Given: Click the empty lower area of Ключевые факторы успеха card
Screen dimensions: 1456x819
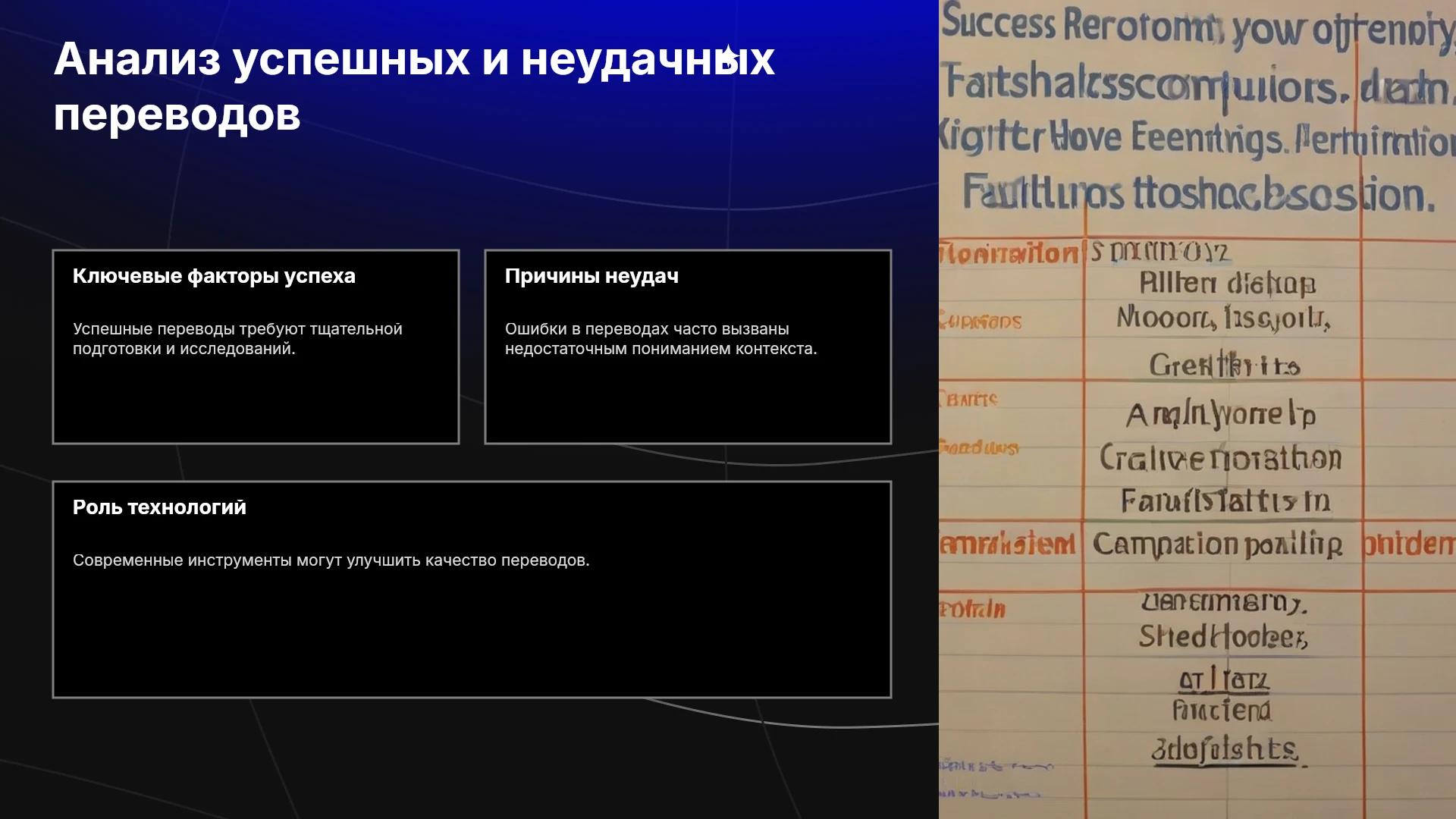Looking at the screenshot, I should point(256,402).
